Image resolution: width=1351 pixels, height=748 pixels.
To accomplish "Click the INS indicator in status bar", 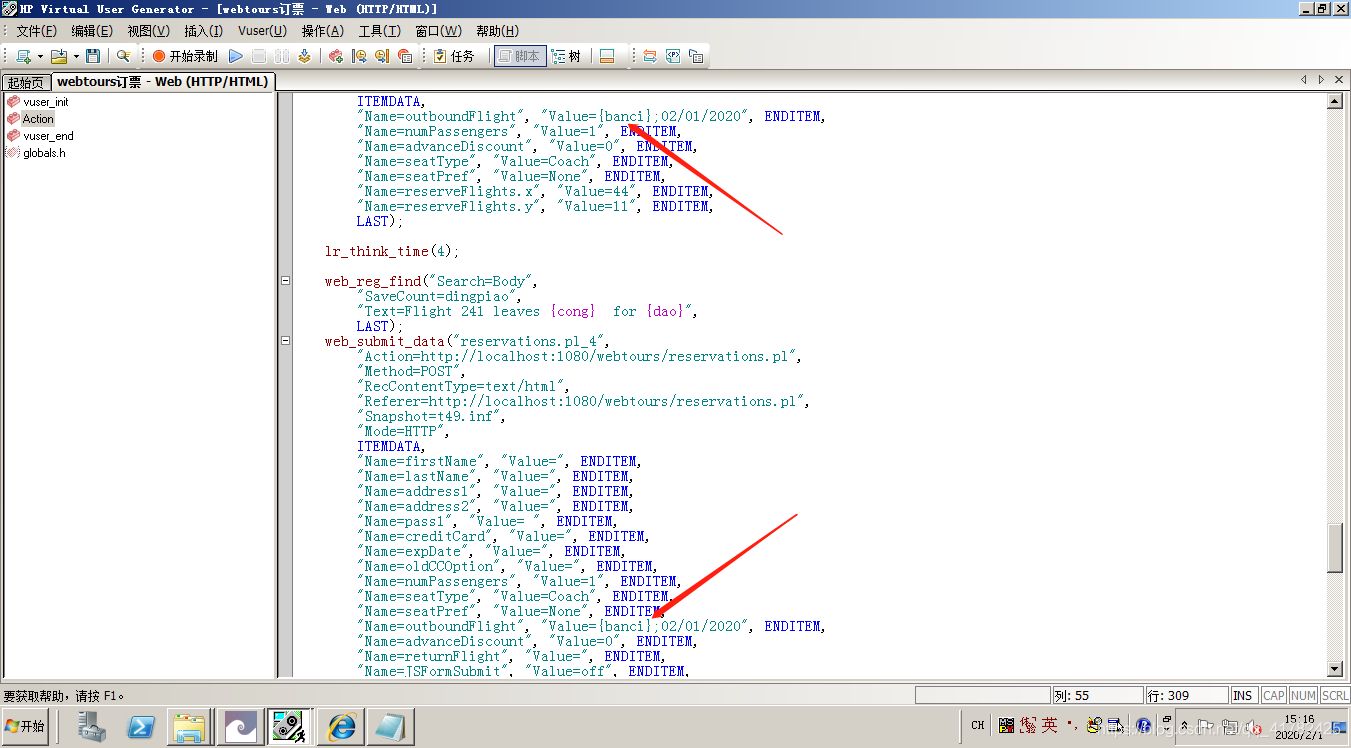I will pyautogui.click(x=1243, y=695).
